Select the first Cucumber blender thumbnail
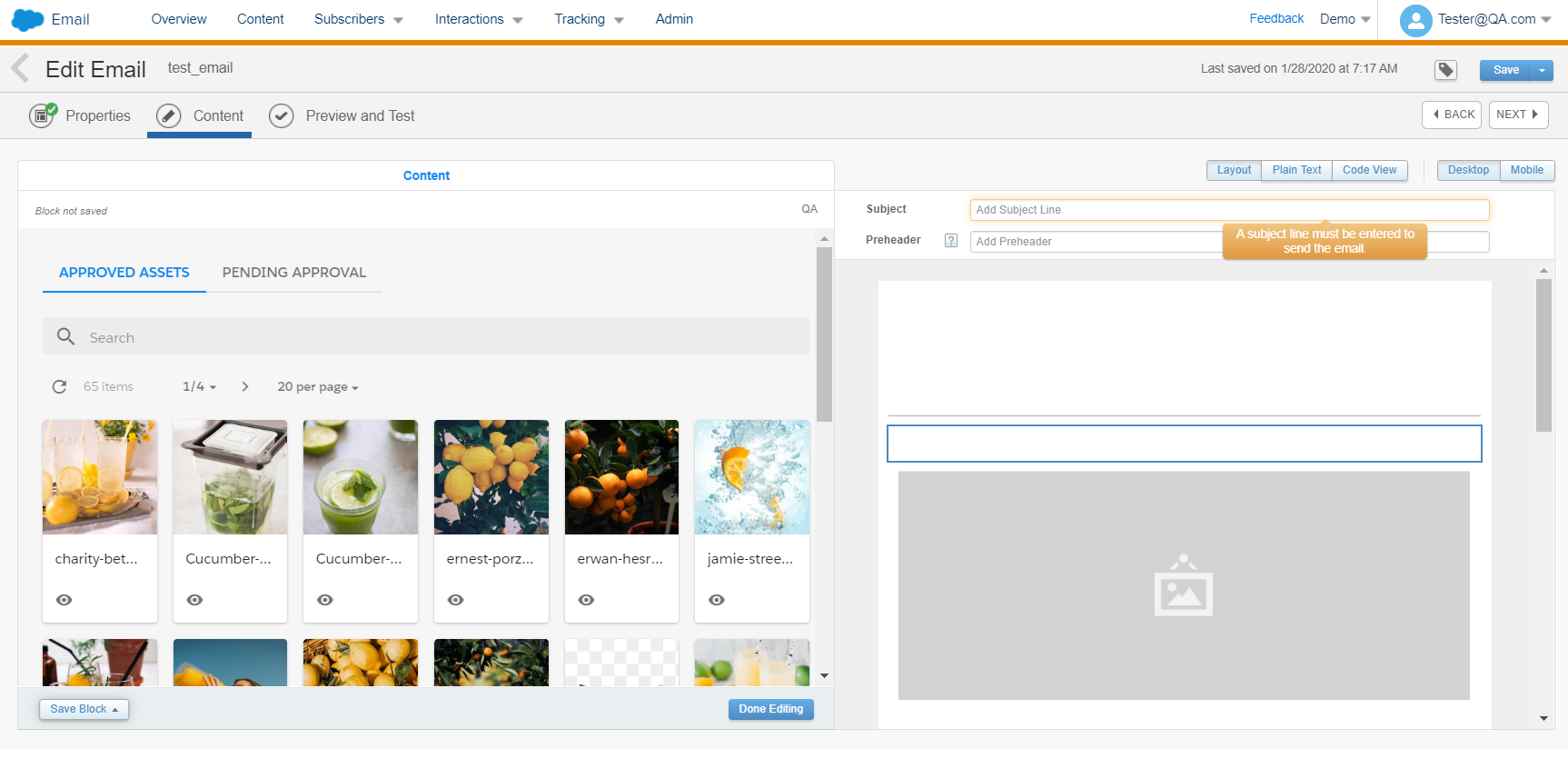 230,477
